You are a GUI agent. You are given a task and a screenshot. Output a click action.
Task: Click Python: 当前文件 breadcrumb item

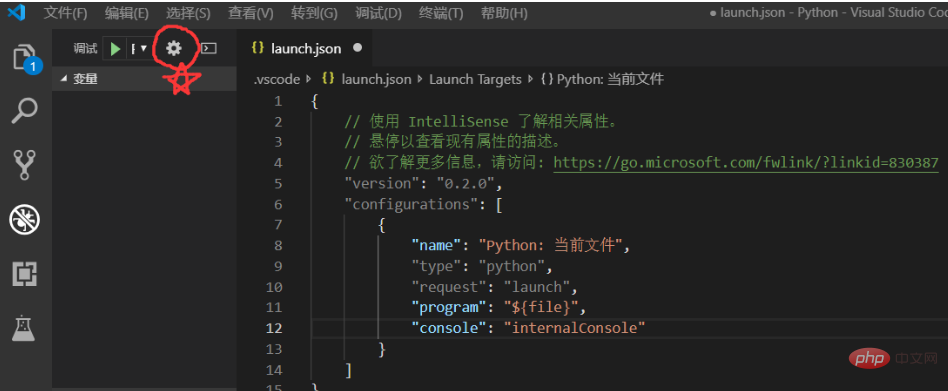[x=602, y=79]
